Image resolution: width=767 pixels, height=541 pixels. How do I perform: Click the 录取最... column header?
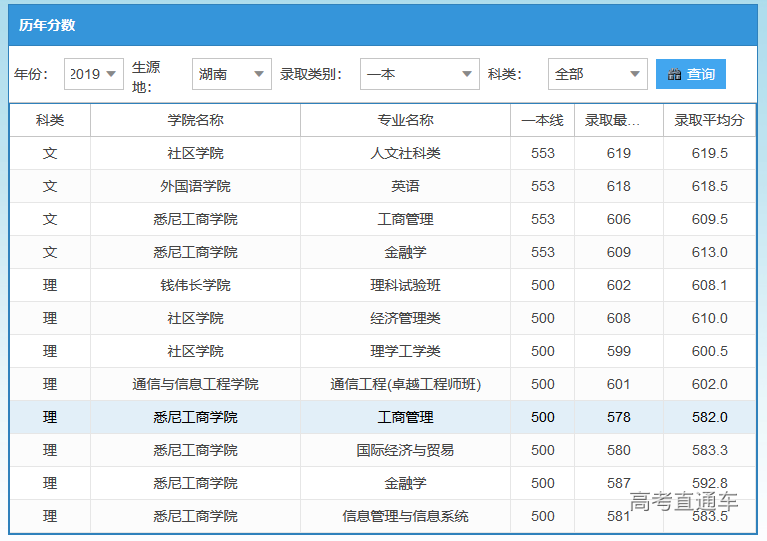click(x=618, y=120)
